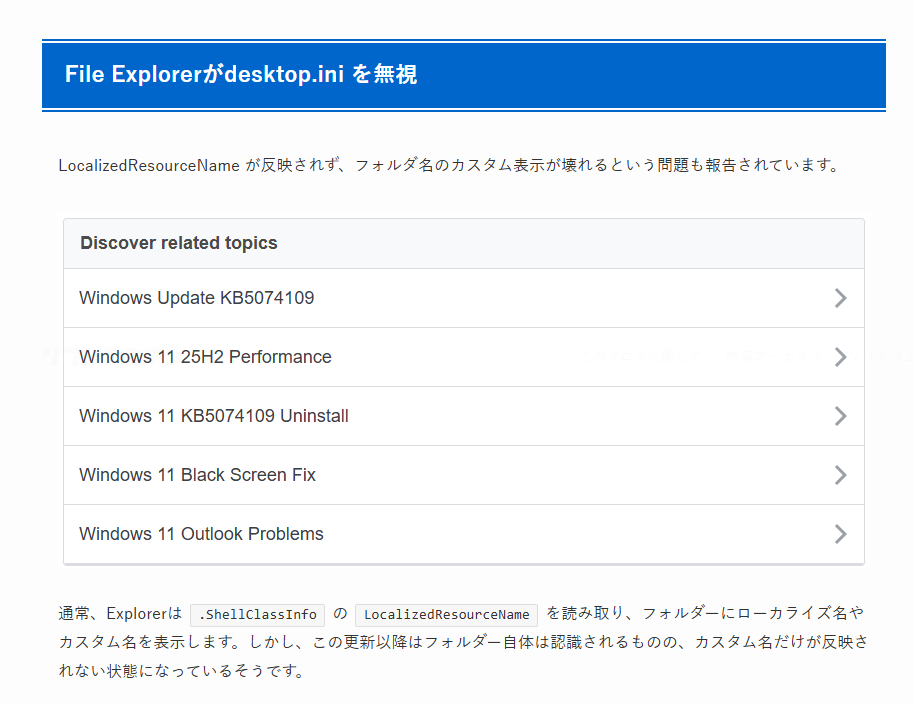
Task: Click the arrow icon for 25H2 Performance
Action: pyautogui.click(x=840, y=357)
